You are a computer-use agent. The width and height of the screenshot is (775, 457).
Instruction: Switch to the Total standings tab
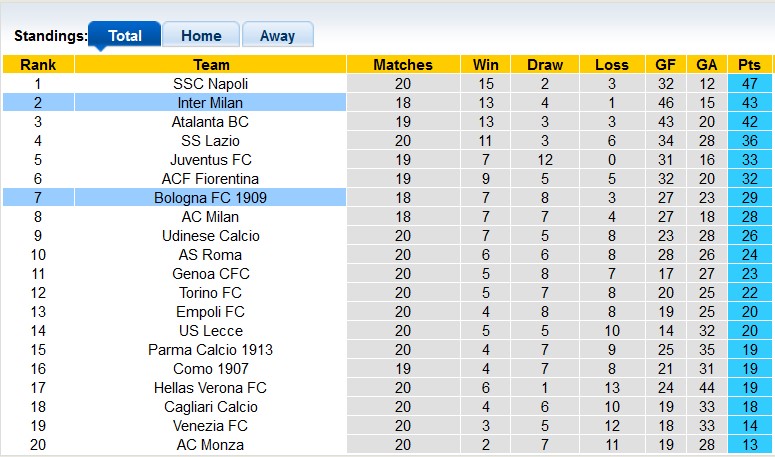click(125, 35)
